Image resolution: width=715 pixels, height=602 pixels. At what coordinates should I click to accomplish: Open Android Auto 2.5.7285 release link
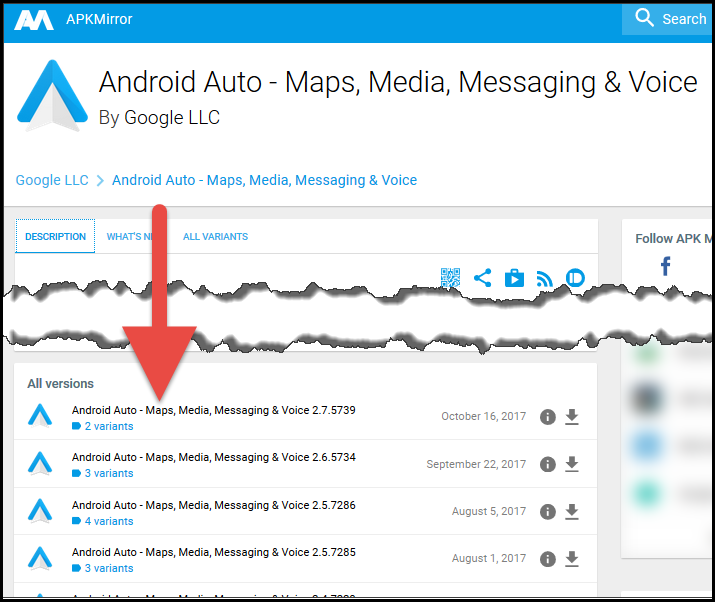(213, 552)
